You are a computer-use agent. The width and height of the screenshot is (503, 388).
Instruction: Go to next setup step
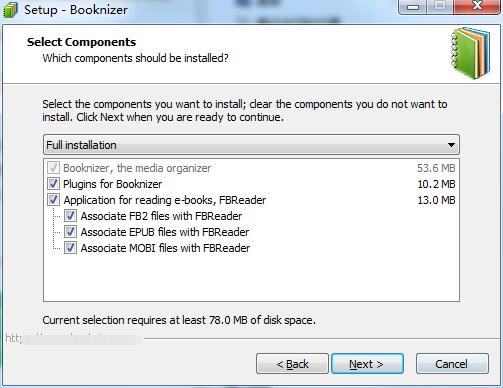(x=367, y=364)
